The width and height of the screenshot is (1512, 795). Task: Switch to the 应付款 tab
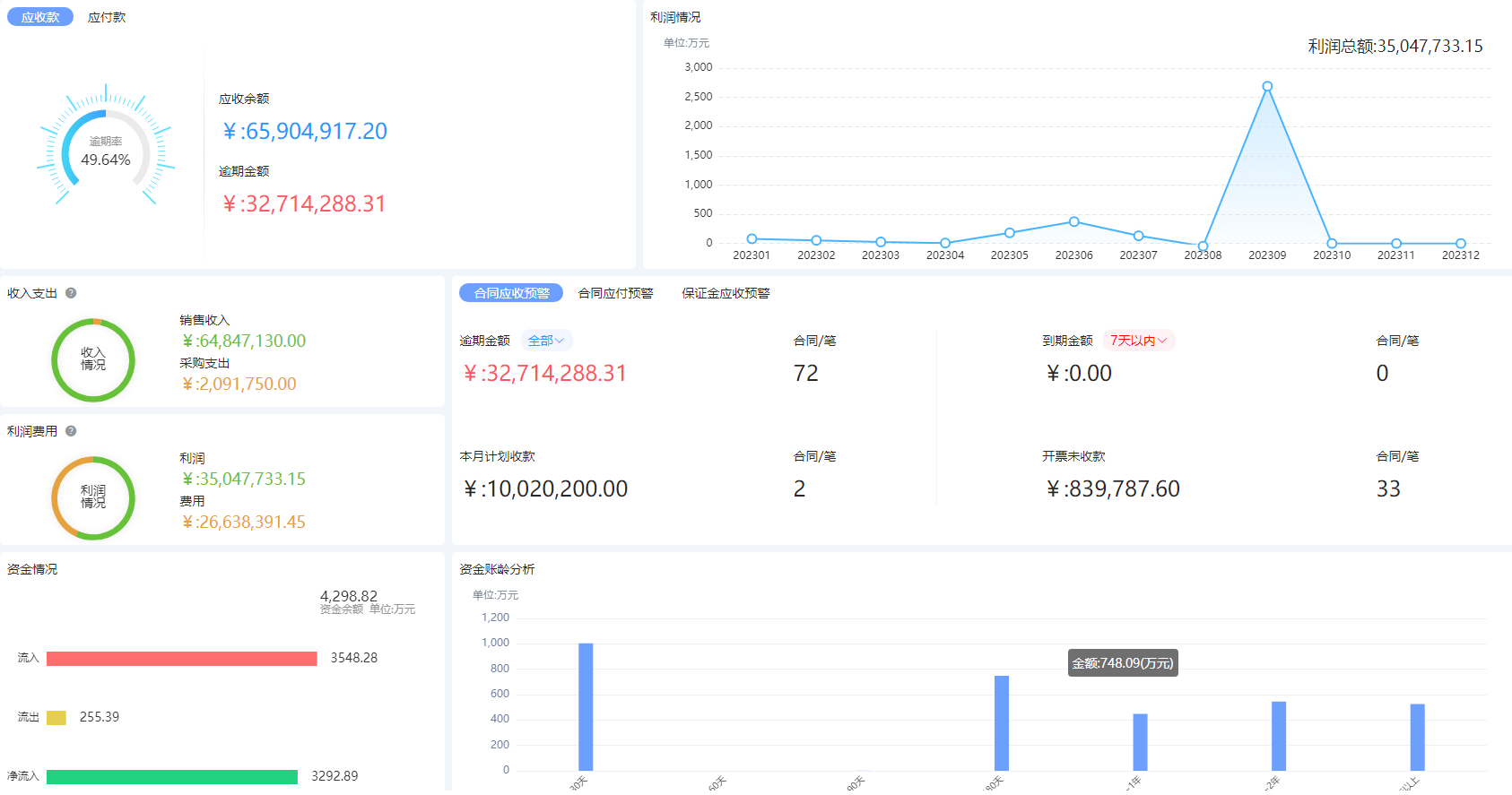[107, 17]
